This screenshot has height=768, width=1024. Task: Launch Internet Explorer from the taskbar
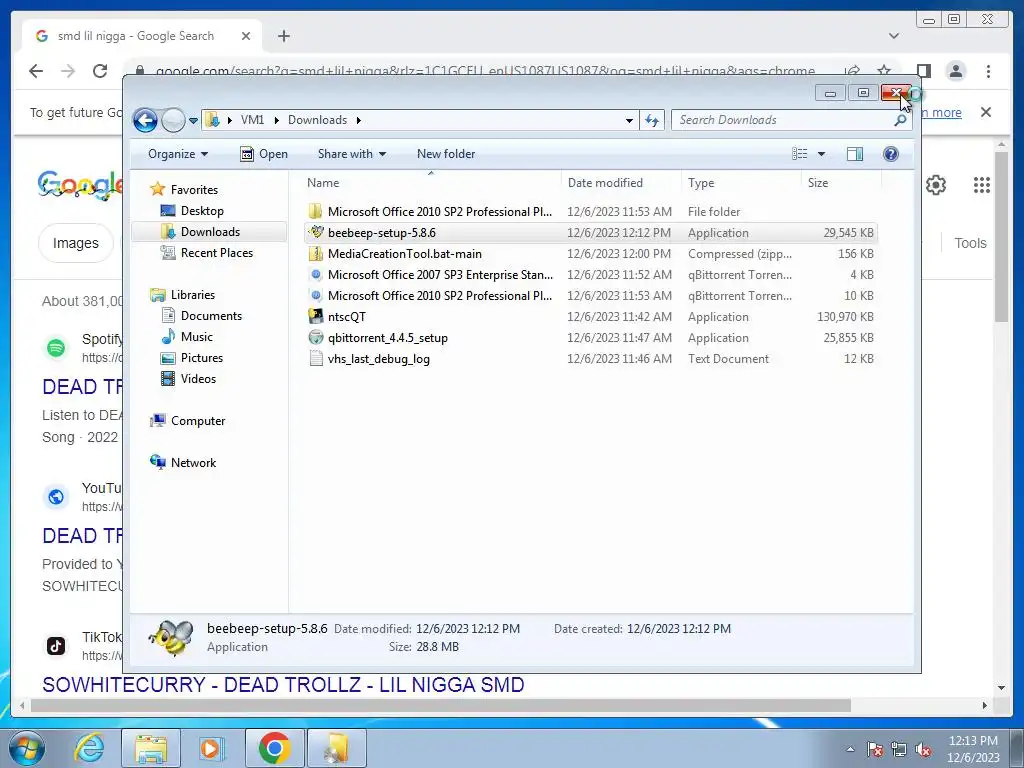[89, 748]
